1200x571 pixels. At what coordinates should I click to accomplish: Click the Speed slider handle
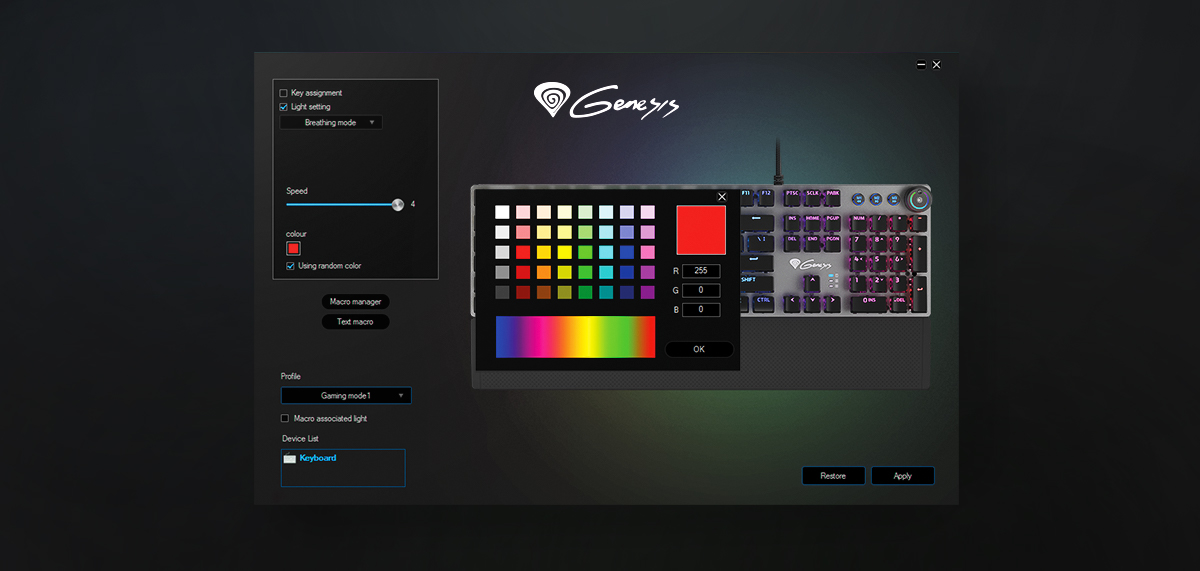coord(398,204)
